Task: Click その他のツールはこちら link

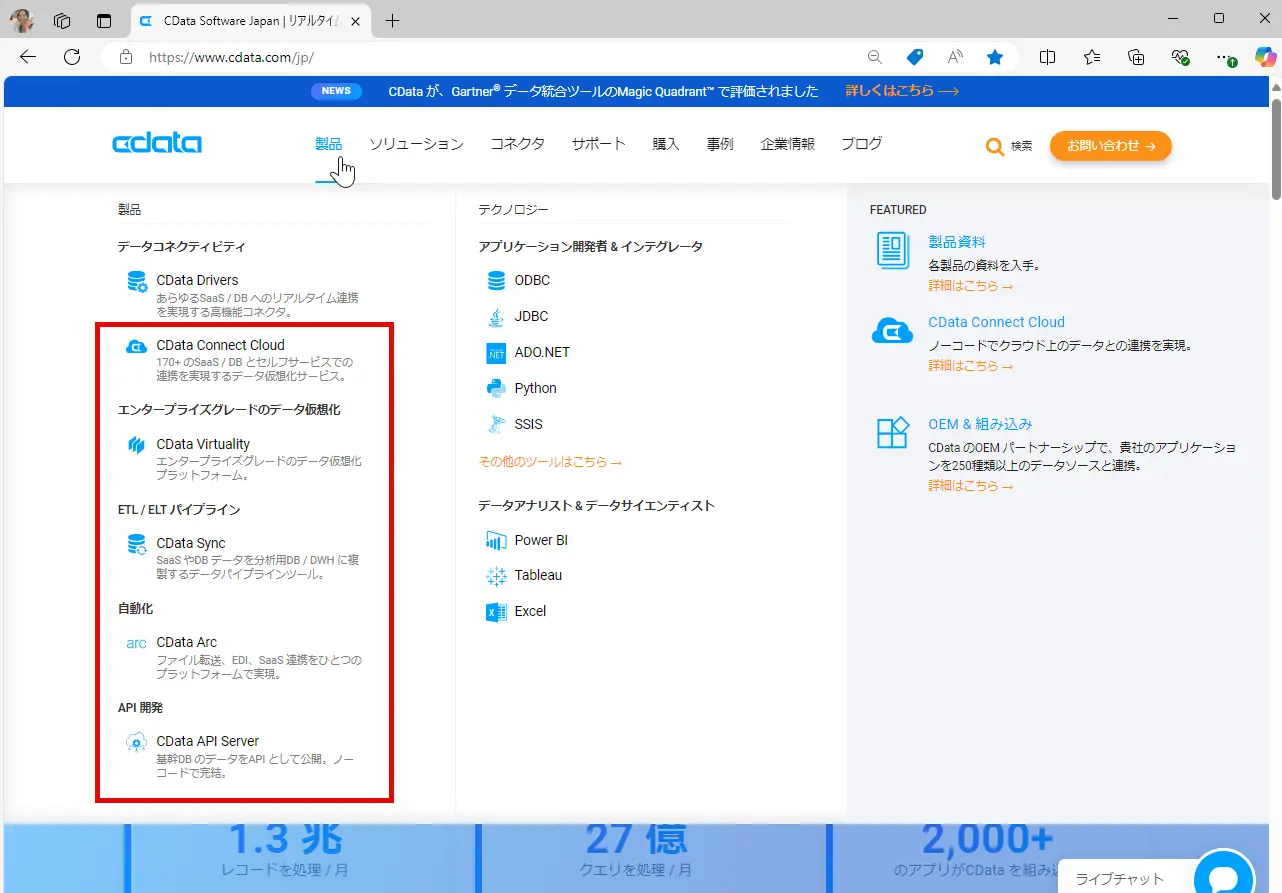Action: point(550,462)
